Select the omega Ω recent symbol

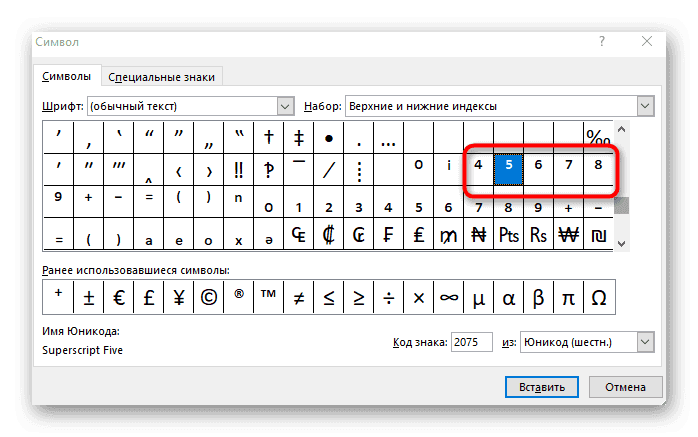(x=599, y=297)
